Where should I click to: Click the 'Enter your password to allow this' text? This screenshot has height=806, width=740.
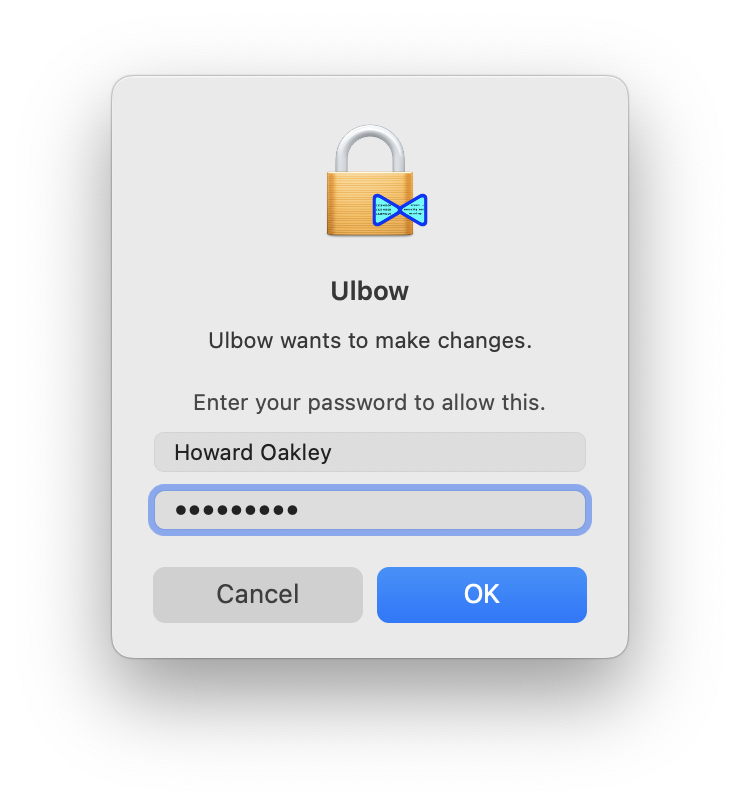point(369,402)
